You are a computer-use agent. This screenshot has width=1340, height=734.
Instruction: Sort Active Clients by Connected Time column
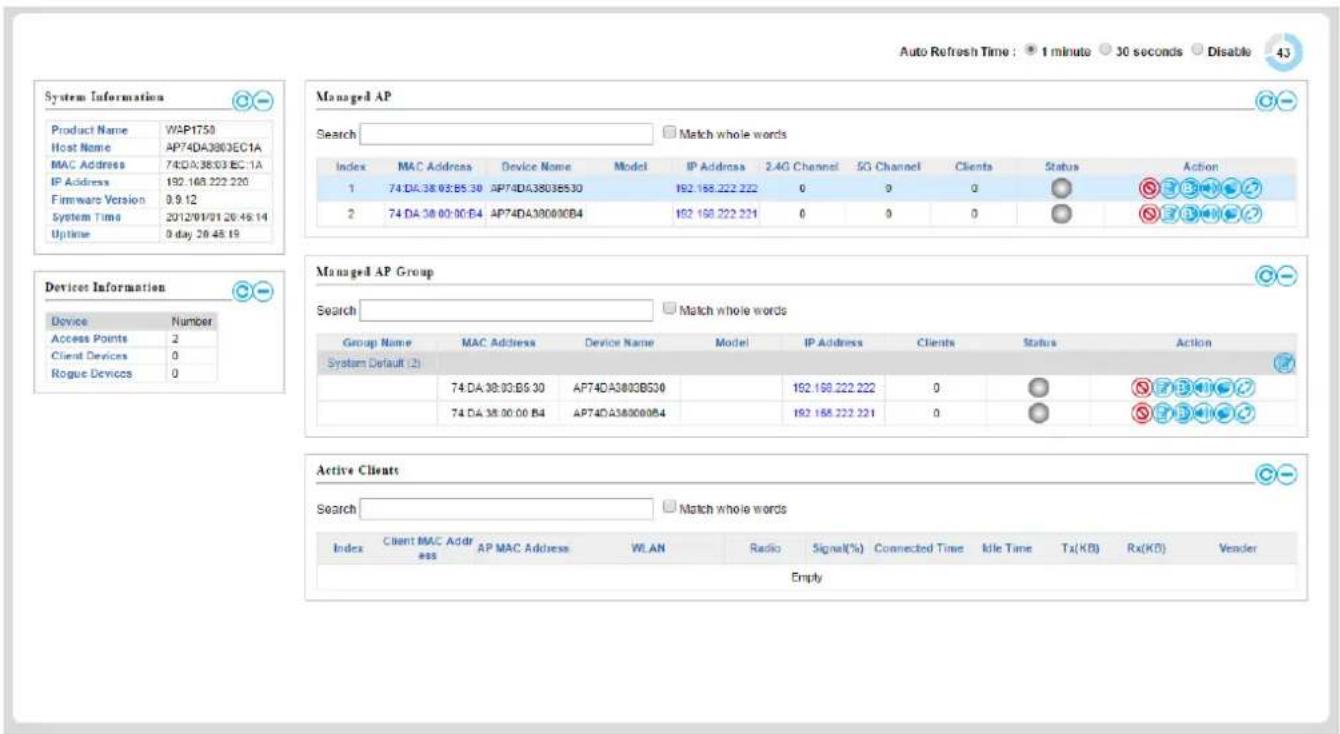(x=919, y=548)
